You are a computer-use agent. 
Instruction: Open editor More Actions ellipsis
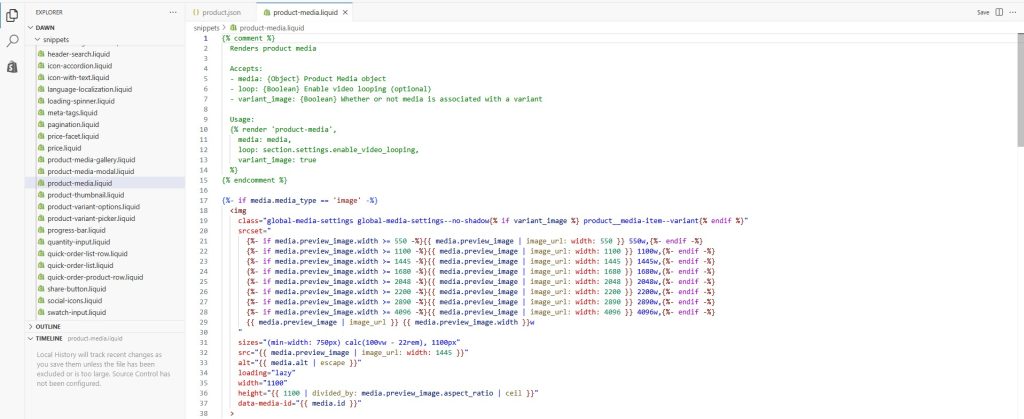(1013, 12)
